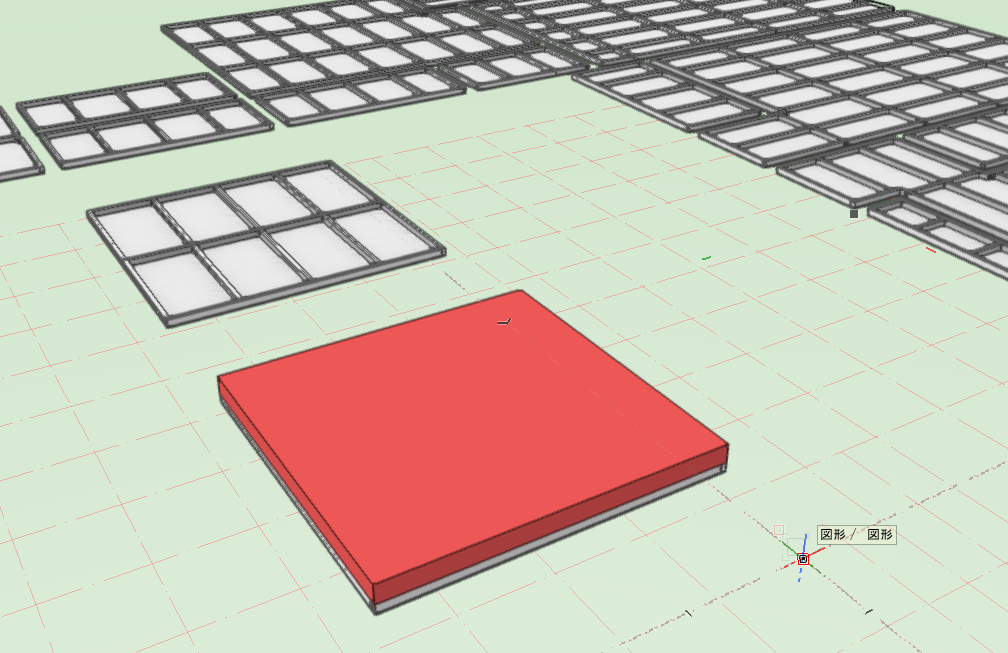Click the small green marker on the grid
Image resolution: width=1008 pixels, height=653 pixels.
click(706, 258)
